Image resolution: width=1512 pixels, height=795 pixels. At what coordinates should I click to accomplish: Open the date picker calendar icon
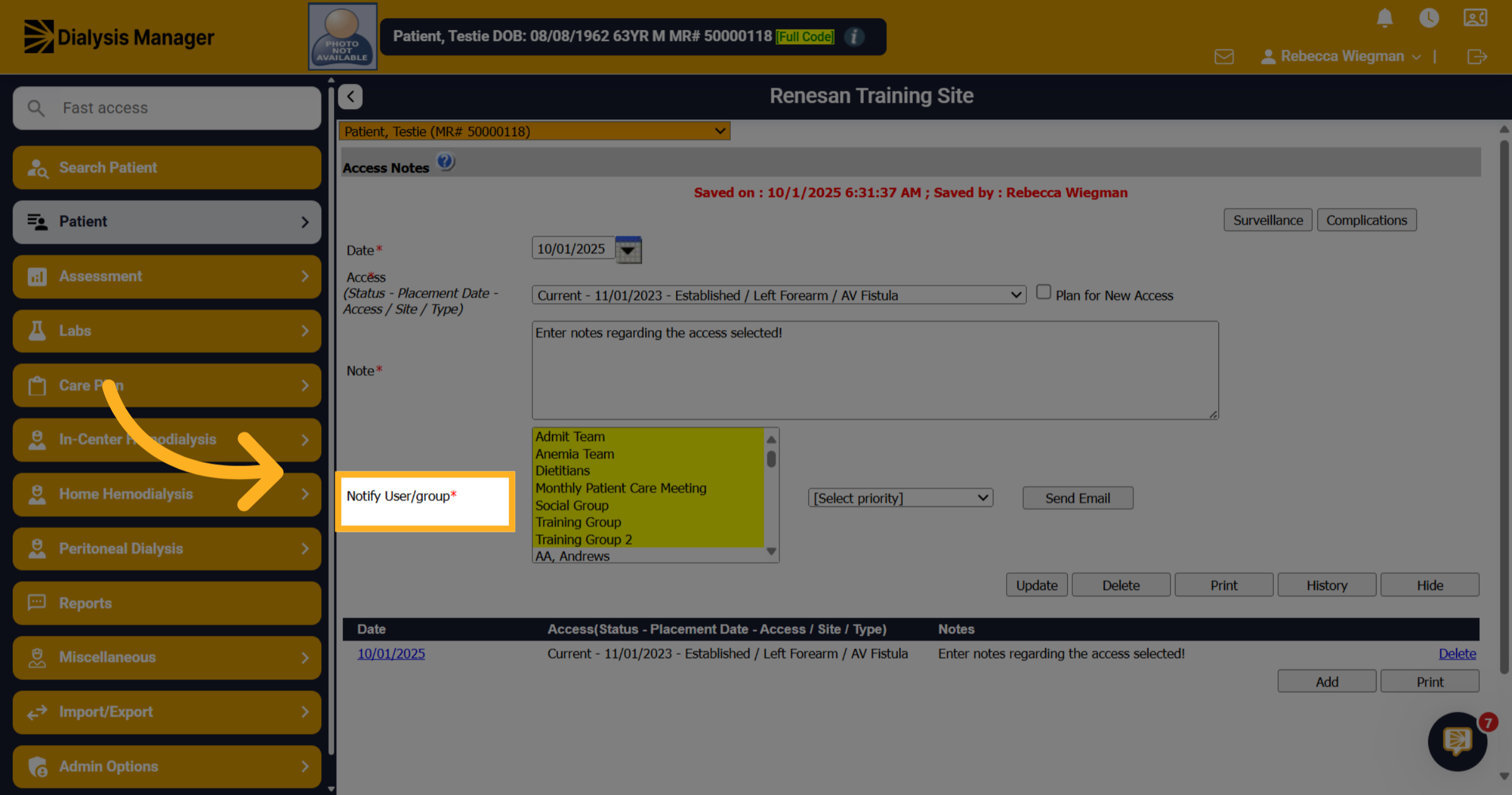click(x=628, y=249)
